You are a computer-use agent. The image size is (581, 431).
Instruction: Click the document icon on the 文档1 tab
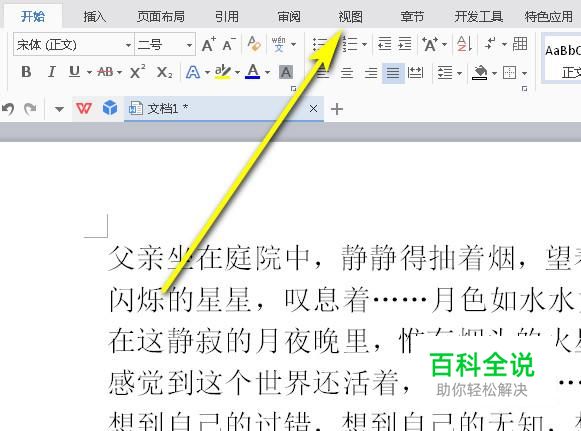pos(136,109)
